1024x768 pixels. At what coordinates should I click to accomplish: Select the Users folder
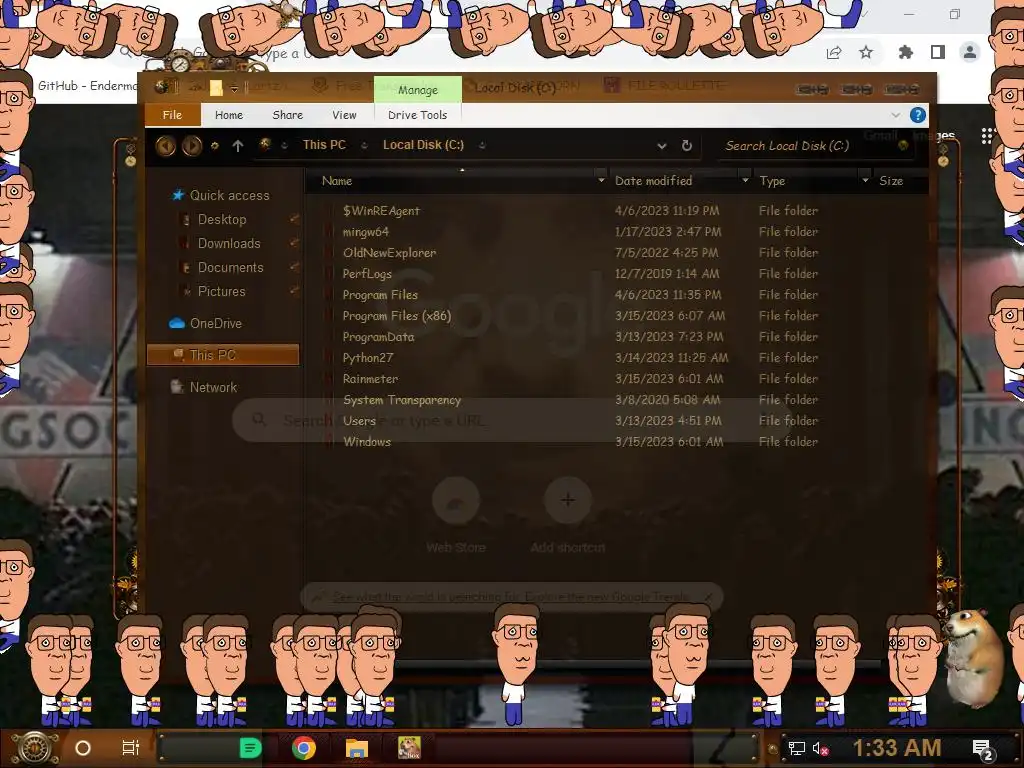pos(359,421)
